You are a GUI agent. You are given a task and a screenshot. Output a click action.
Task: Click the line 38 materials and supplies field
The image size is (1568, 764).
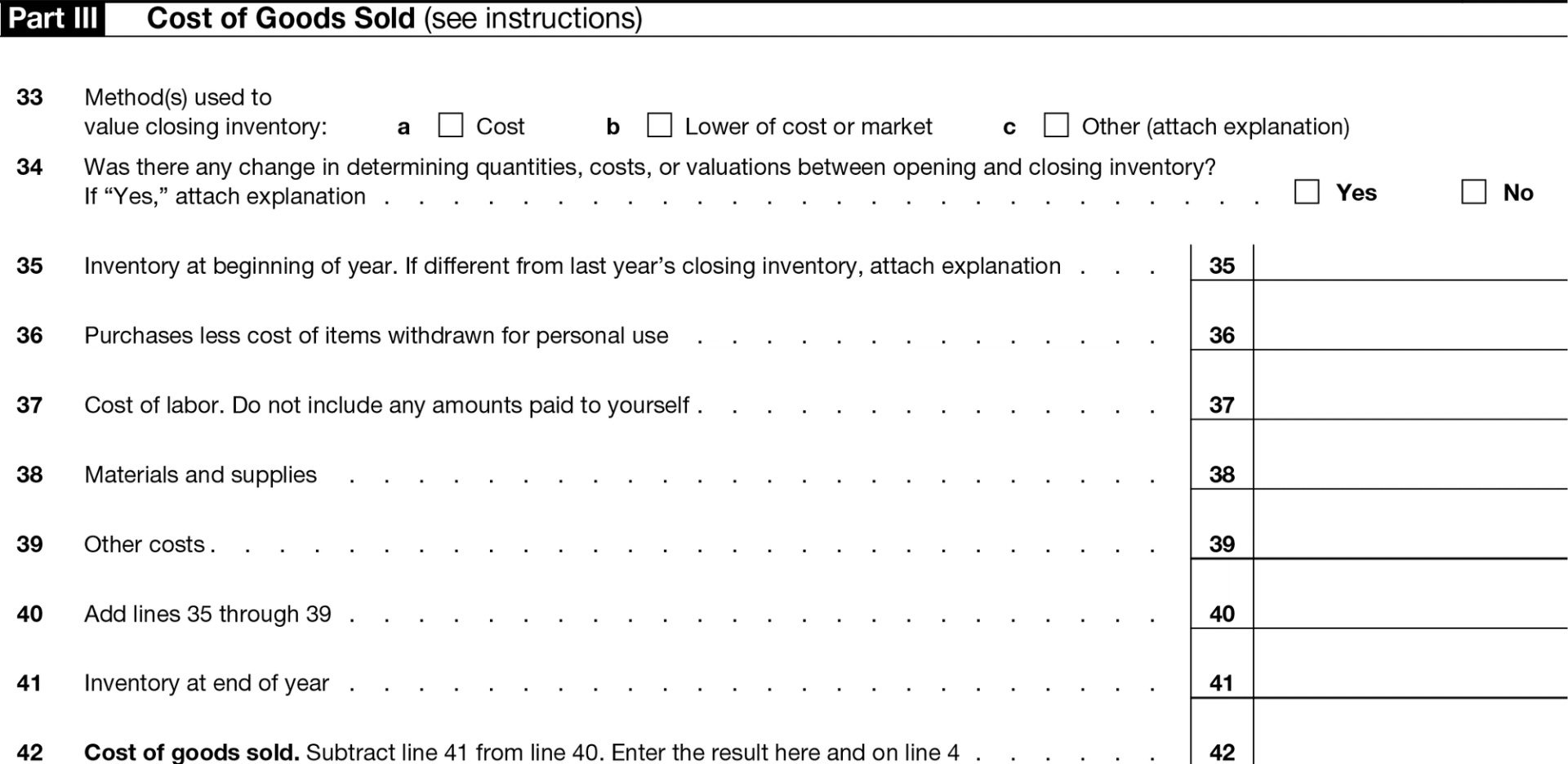tap(1410, 454)
